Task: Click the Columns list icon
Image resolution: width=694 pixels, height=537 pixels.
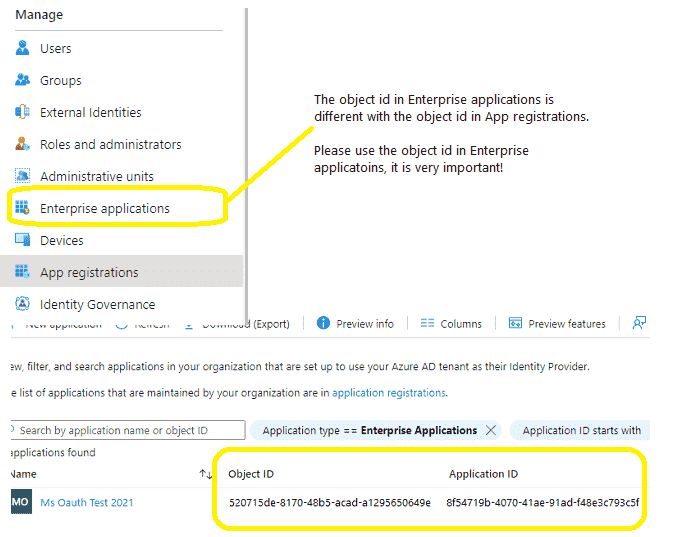Action: pos(427,324)
